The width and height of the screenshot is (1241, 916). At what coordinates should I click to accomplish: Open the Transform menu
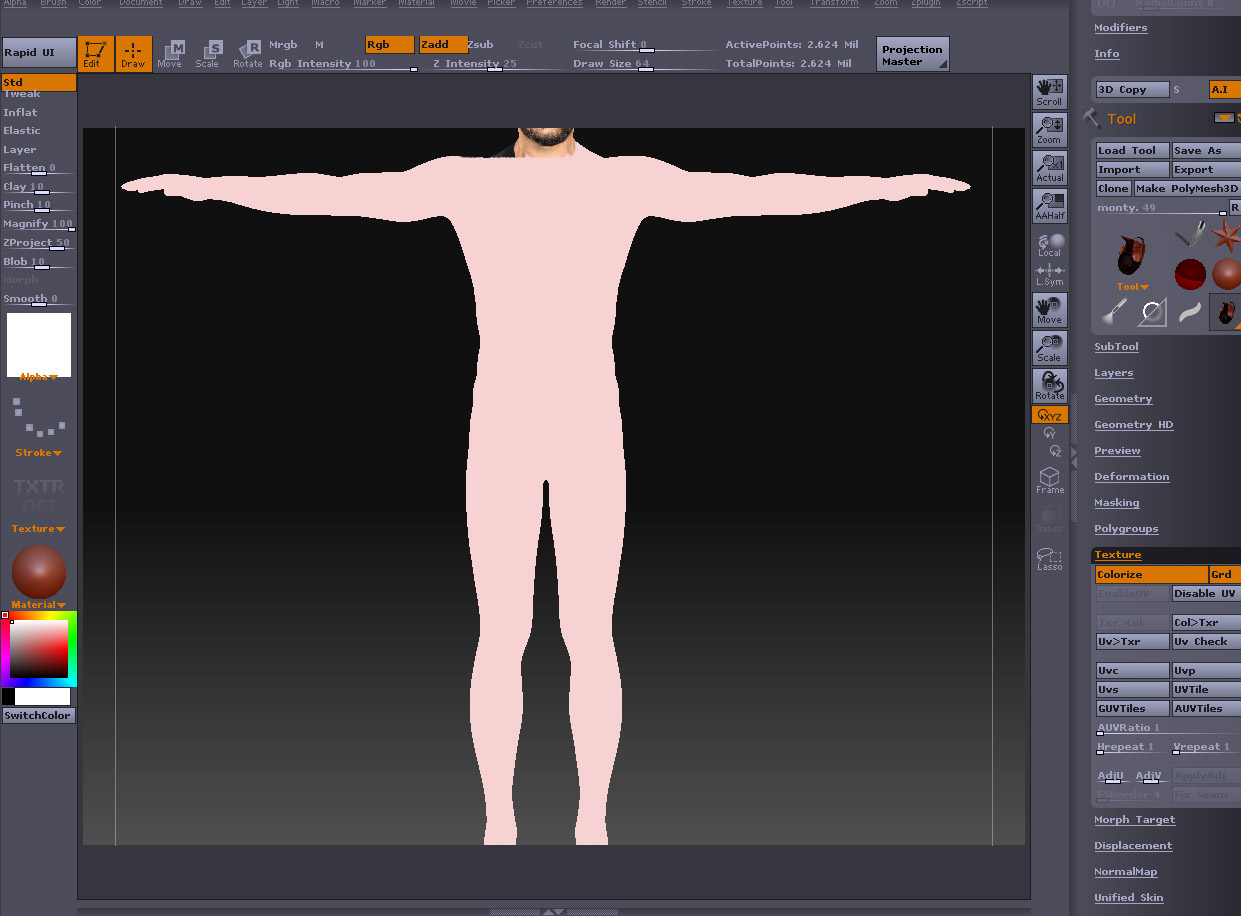coord(834,3)
